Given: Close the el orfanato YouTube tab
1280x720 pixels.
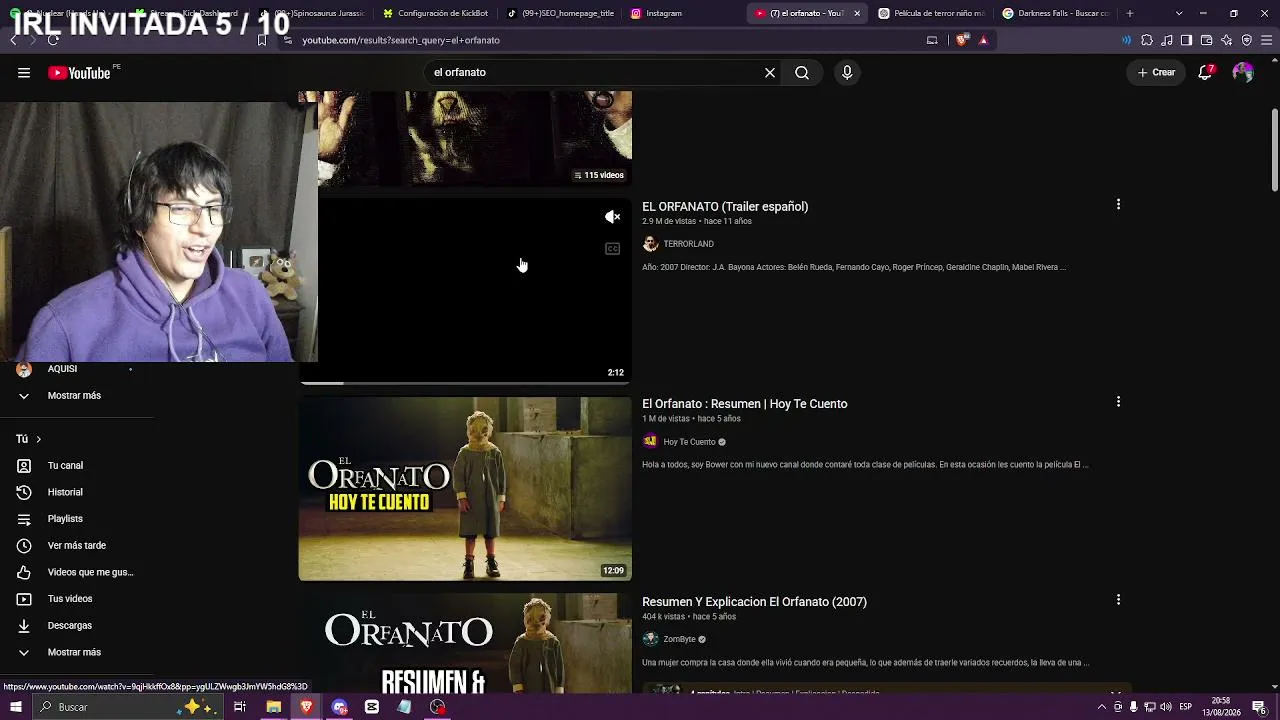Looking at the screenshot, I should pyautogui.click(x=856, y=13).
